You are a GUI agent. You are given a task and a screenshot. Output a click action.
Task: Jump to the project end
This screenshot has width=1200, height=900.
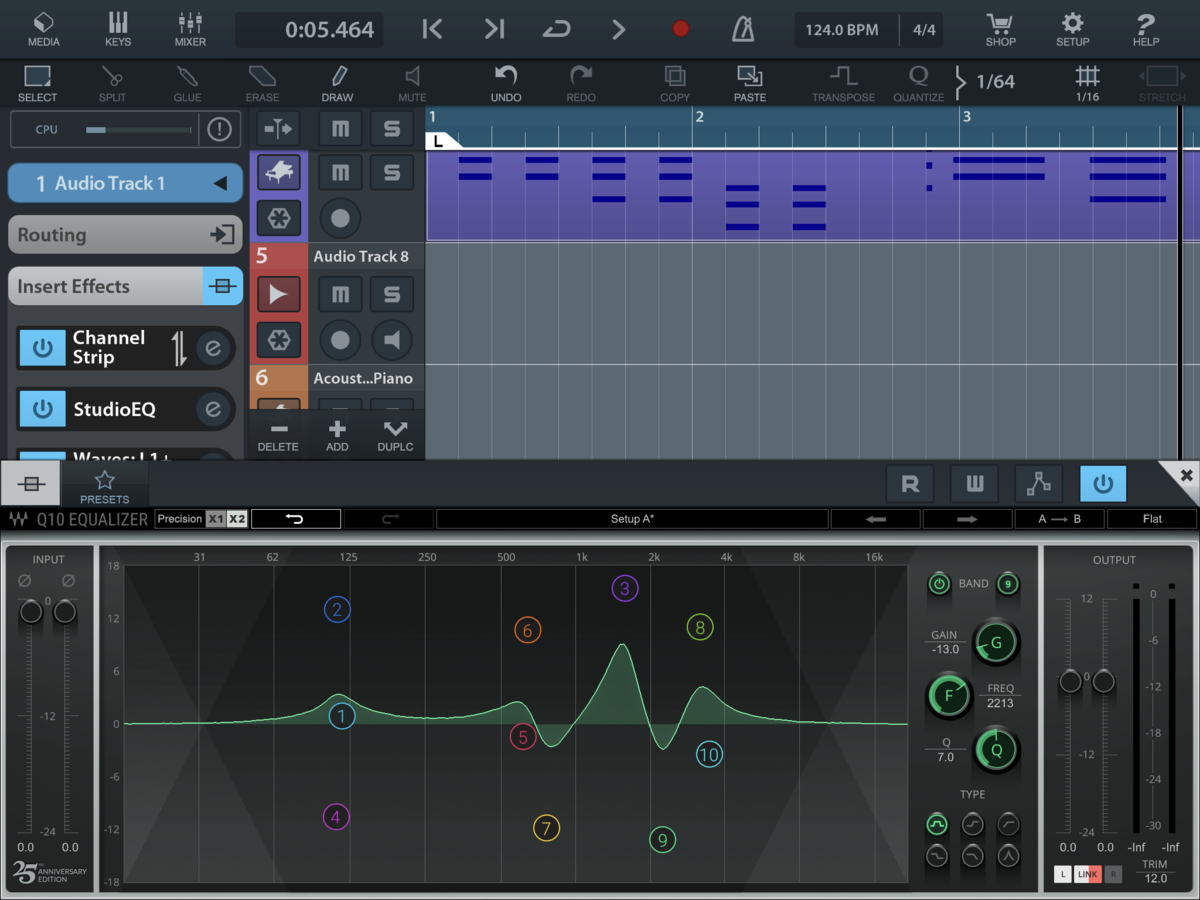point(494,29)
